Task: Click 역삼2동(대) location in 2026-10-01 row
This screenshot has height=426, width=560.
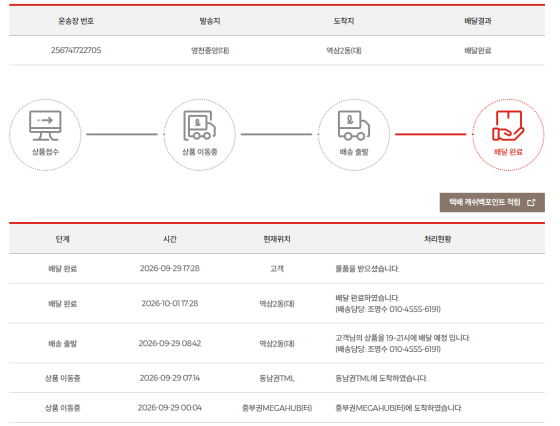Action: [277, 304]
